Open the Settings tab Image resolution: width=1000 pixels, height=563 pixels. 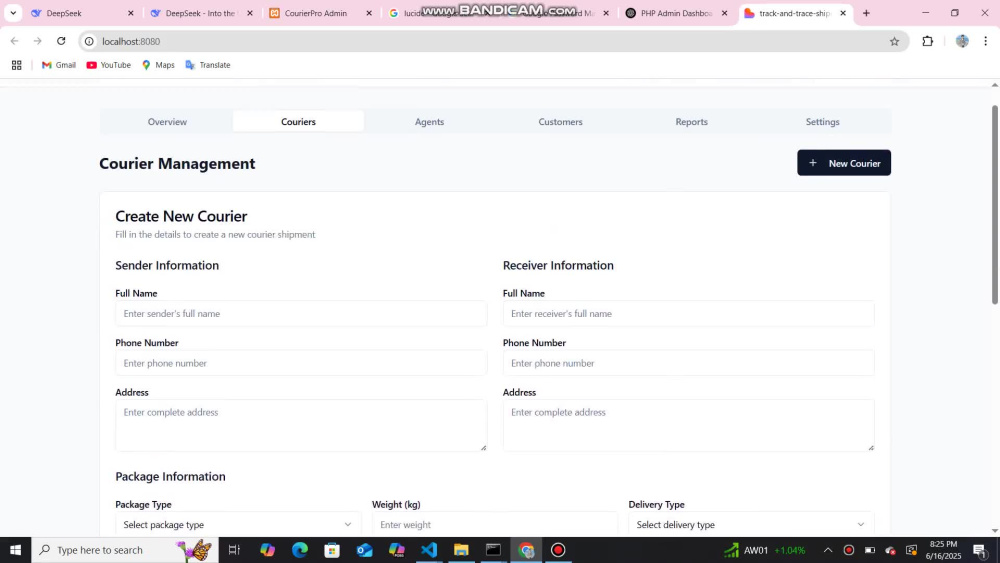point(823,121)
